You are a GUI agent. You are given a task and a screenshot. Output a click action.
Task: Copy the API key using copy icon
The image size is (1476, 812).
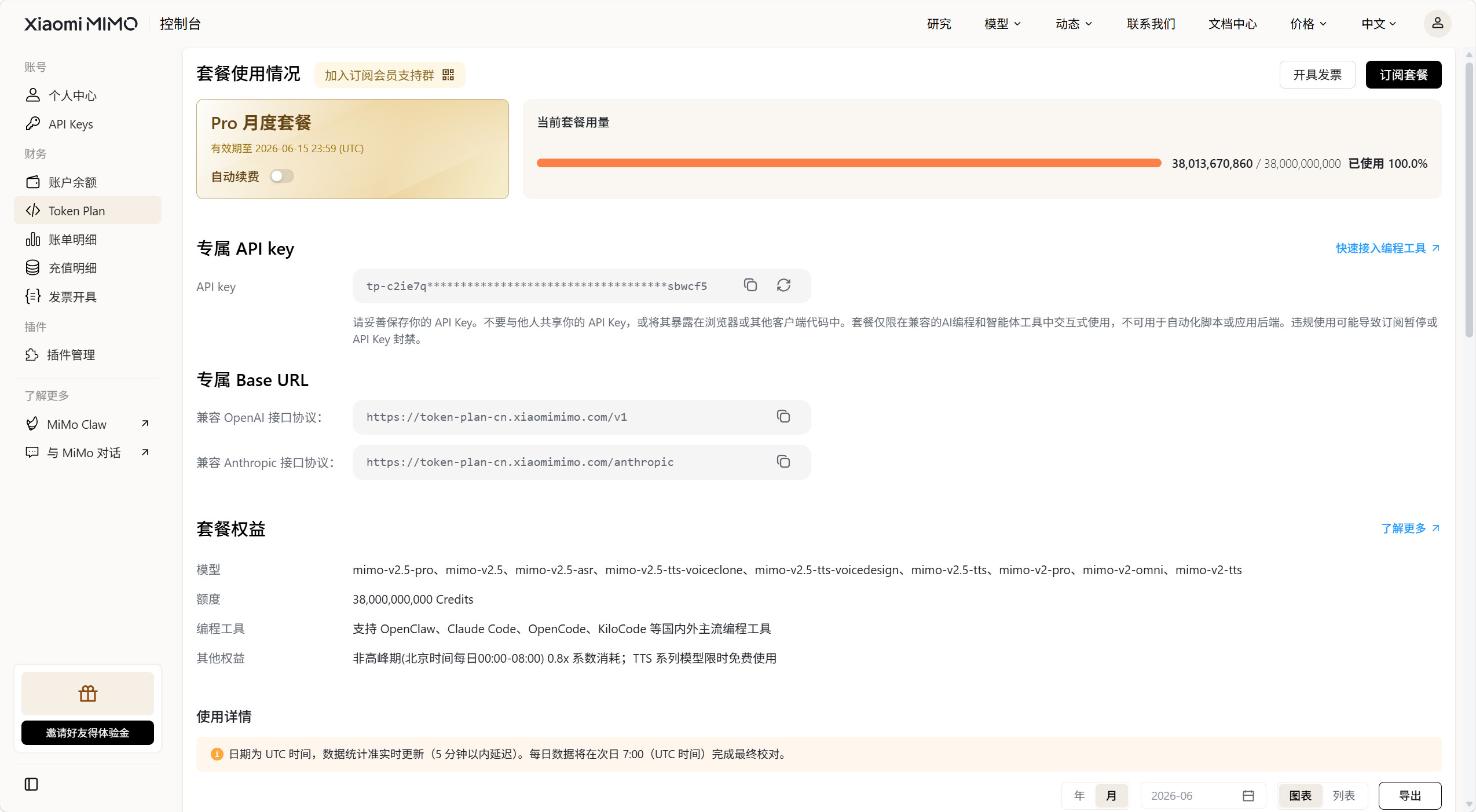tap(750, 285)
